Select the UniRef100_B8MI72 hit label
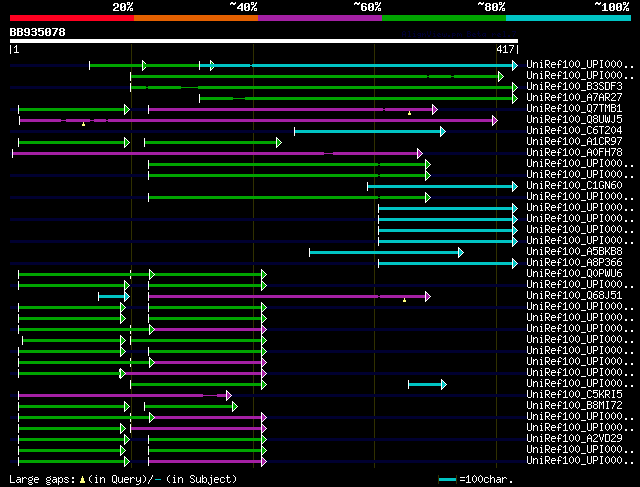 click(x=574, y=406)
